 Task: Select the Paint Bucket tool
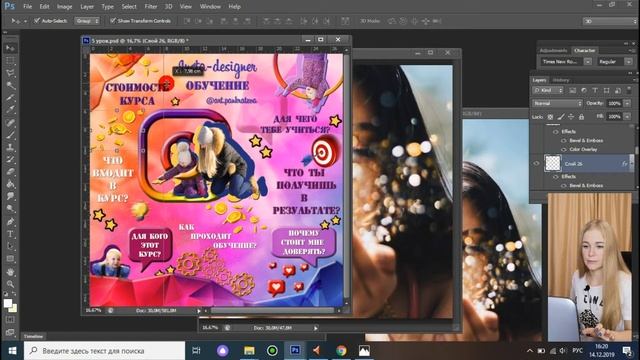[10, 184]
